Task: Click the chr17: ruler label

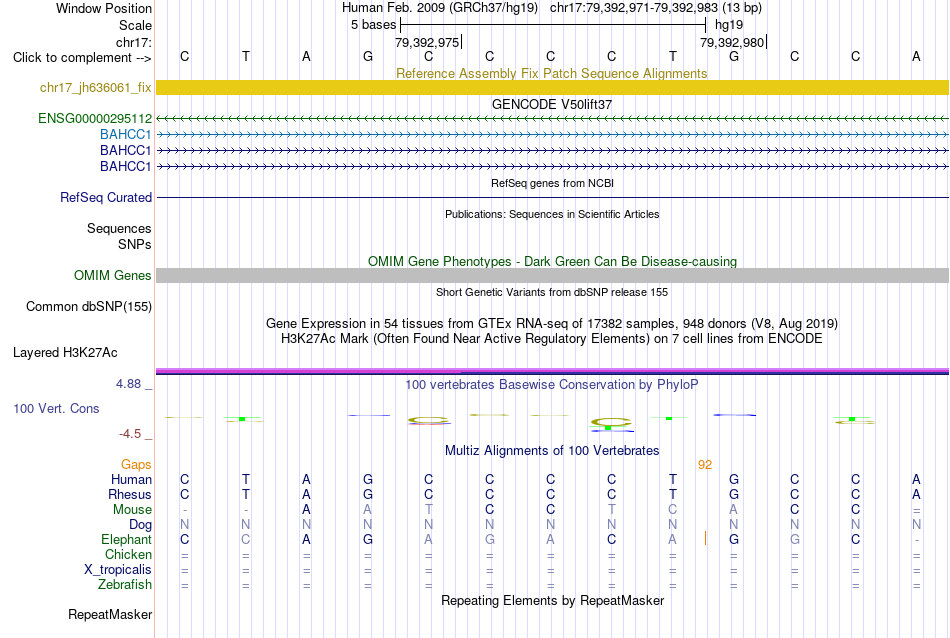Action: tap(133, 42)
